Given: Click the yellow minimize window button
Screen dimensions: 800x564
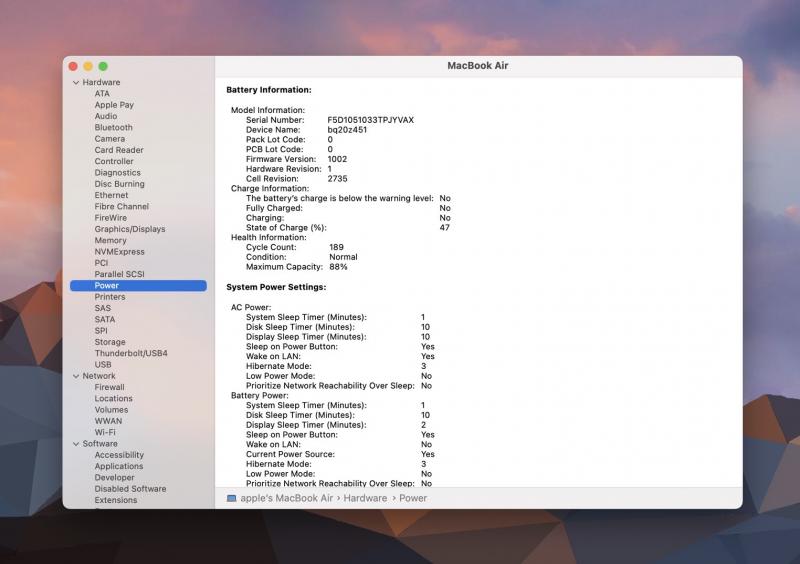Looking at the screenshot, I should tap(88, 66).
